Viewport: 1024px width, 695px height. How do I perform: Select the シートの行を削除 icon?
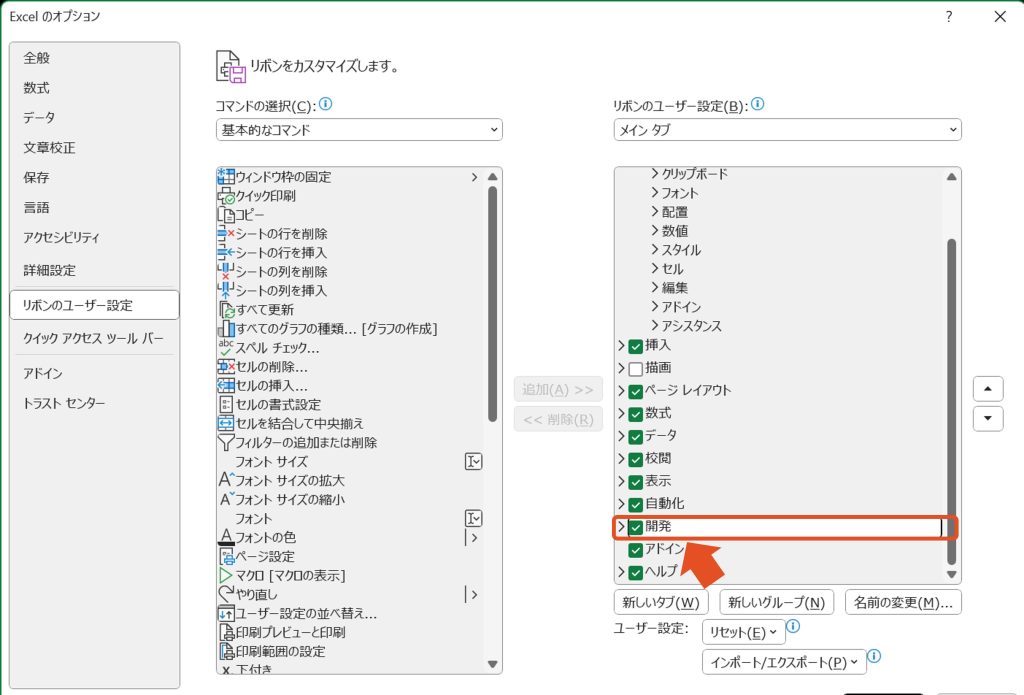pos(226,233)
